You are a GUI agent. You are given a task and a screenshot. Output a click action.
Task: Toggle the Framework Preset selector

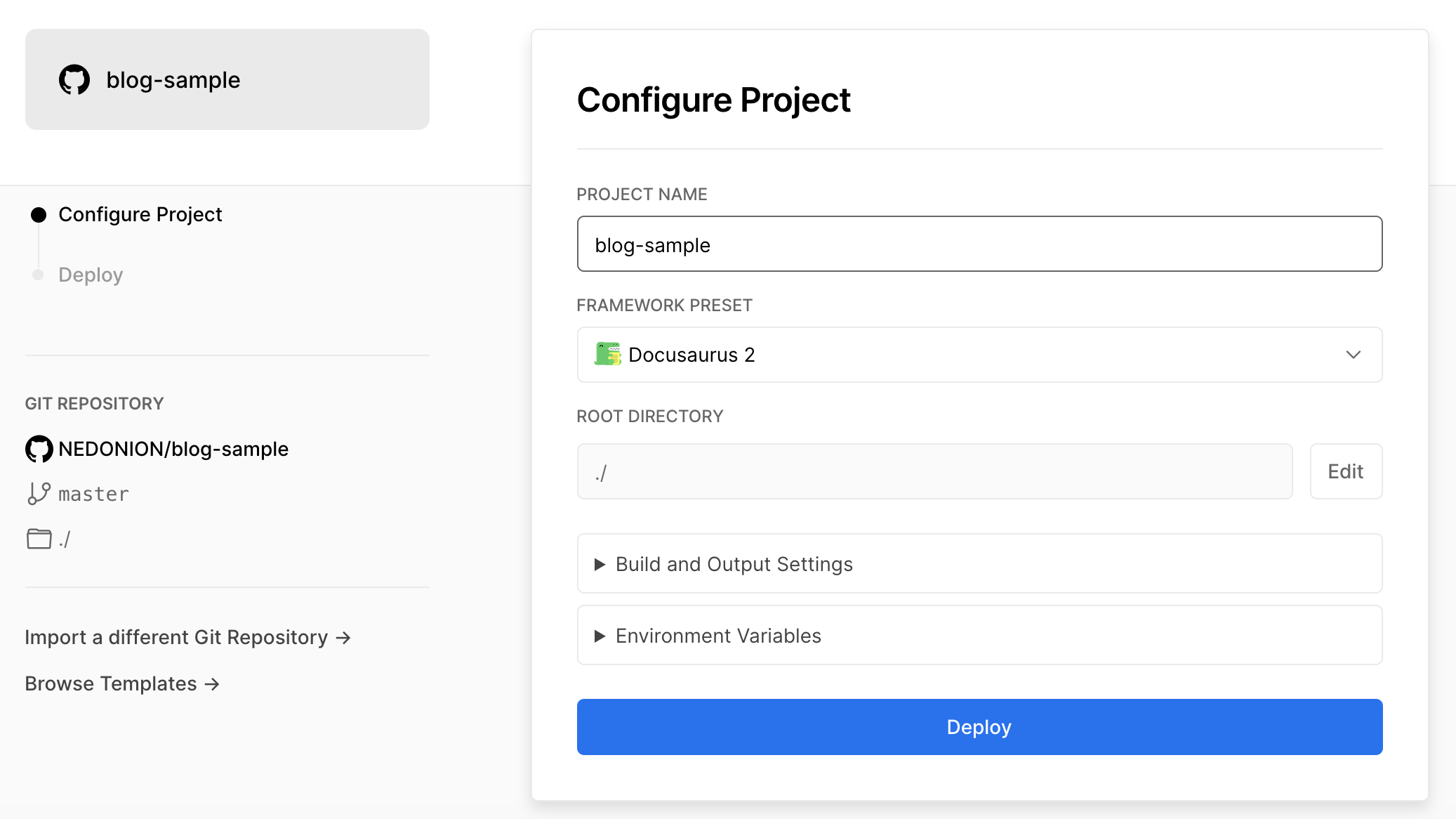point(979,354)
